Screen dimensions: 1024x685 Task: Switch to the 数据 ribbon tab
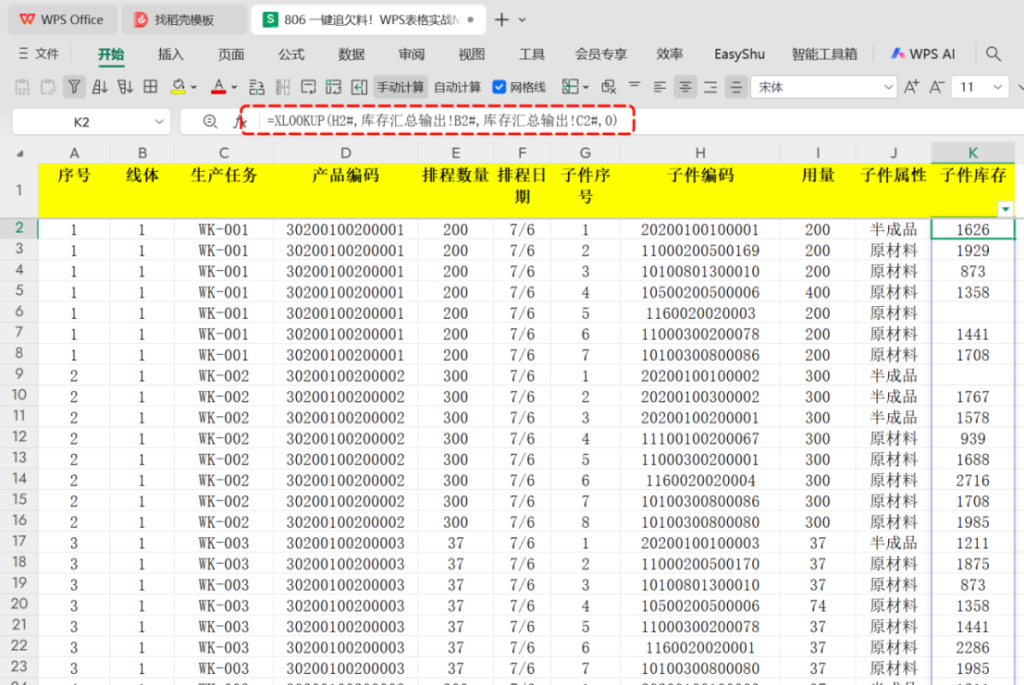pos(351,54)
